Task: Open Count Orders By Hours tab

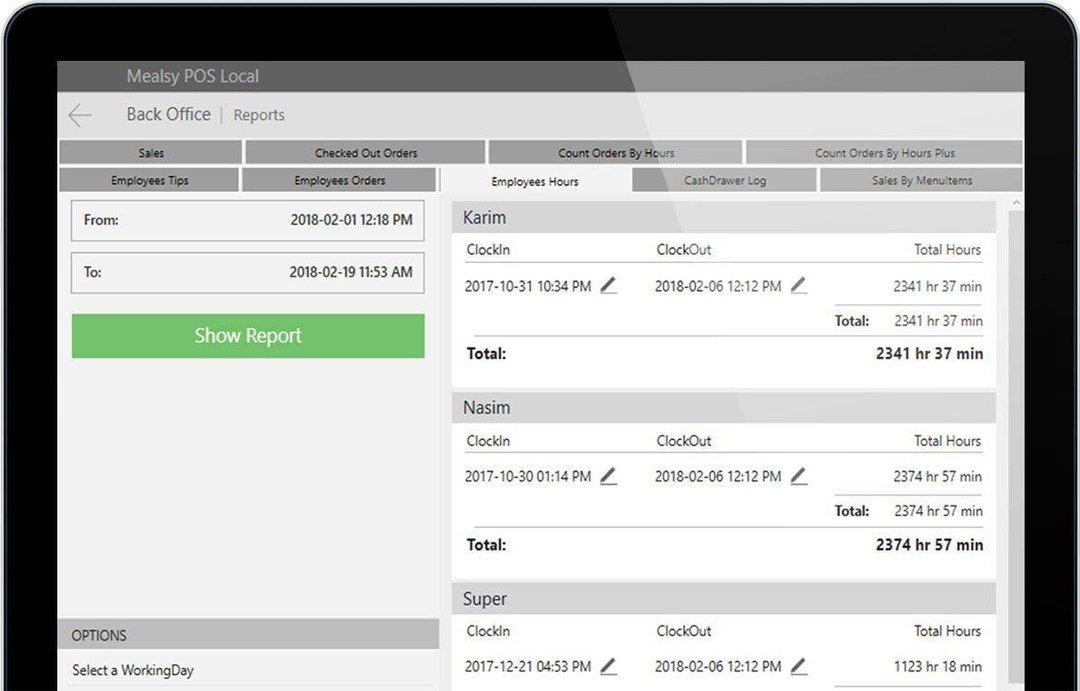Action: [615, 153]
